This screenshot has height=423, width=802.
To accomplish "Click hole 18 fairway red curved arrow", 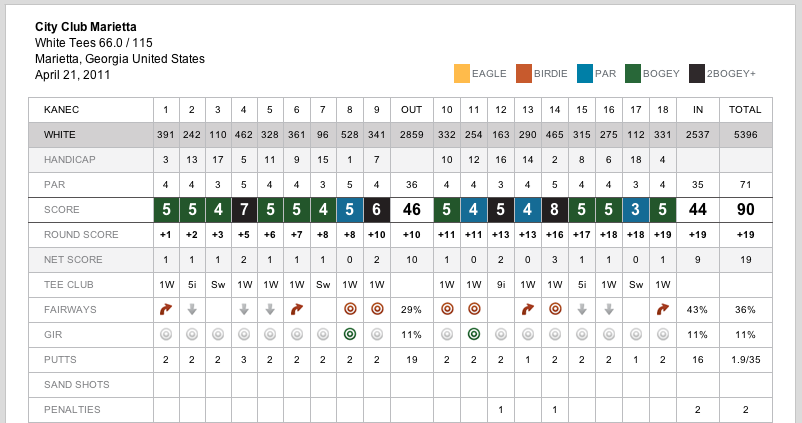I will click(662, 310).
